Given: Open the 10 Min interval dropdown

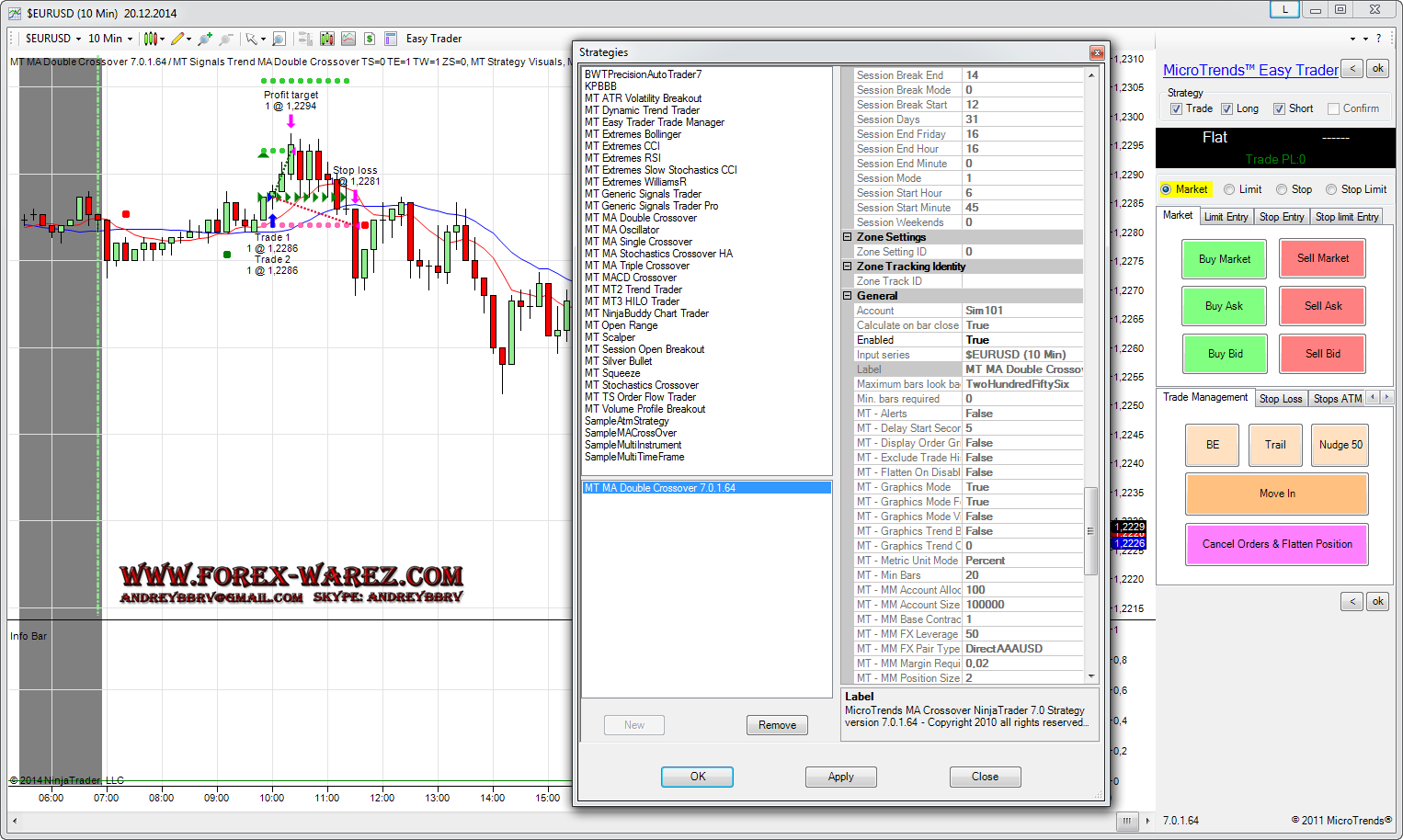Looking at the screenshot, I should [x=110, y=39].
